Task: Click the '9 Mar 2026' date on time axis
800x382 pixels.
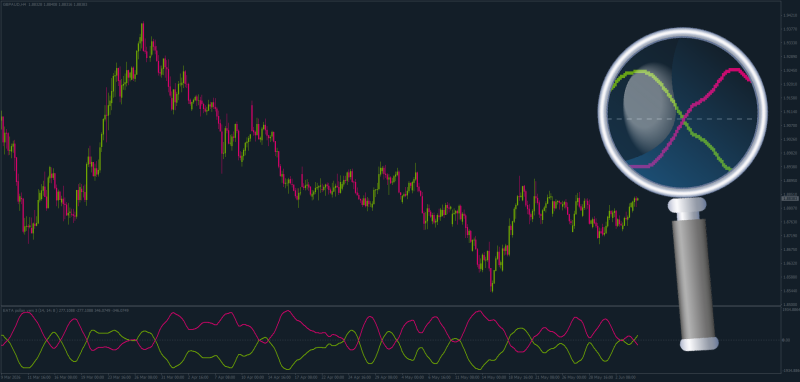Action: 11,377
